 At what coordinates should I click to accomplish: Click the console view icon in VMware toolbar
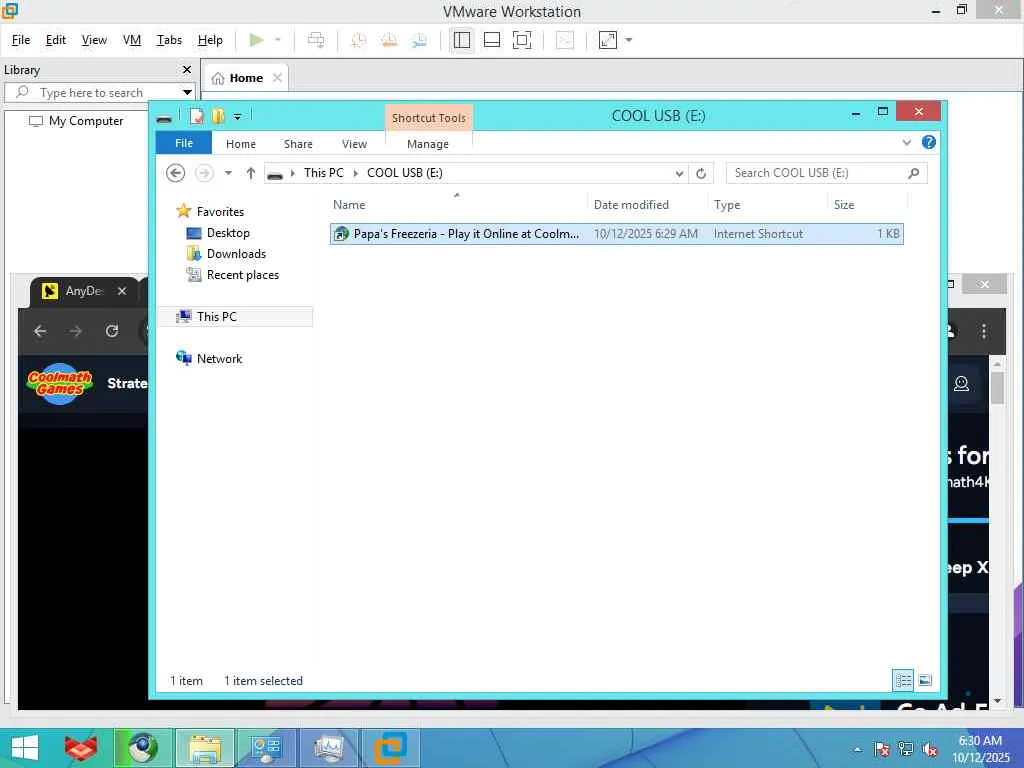[565, 40]
